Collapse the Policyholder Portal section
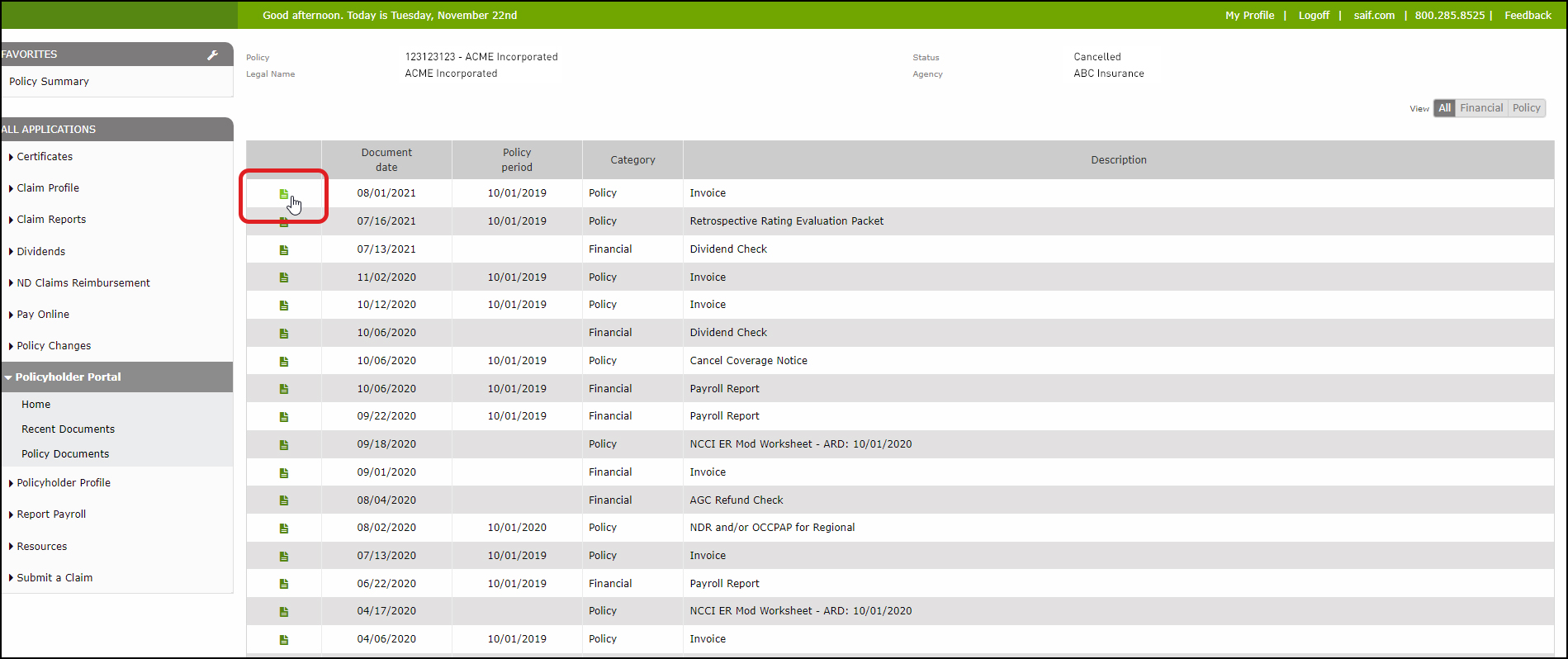Screen dimensions: 1568x659 (68, 377)
